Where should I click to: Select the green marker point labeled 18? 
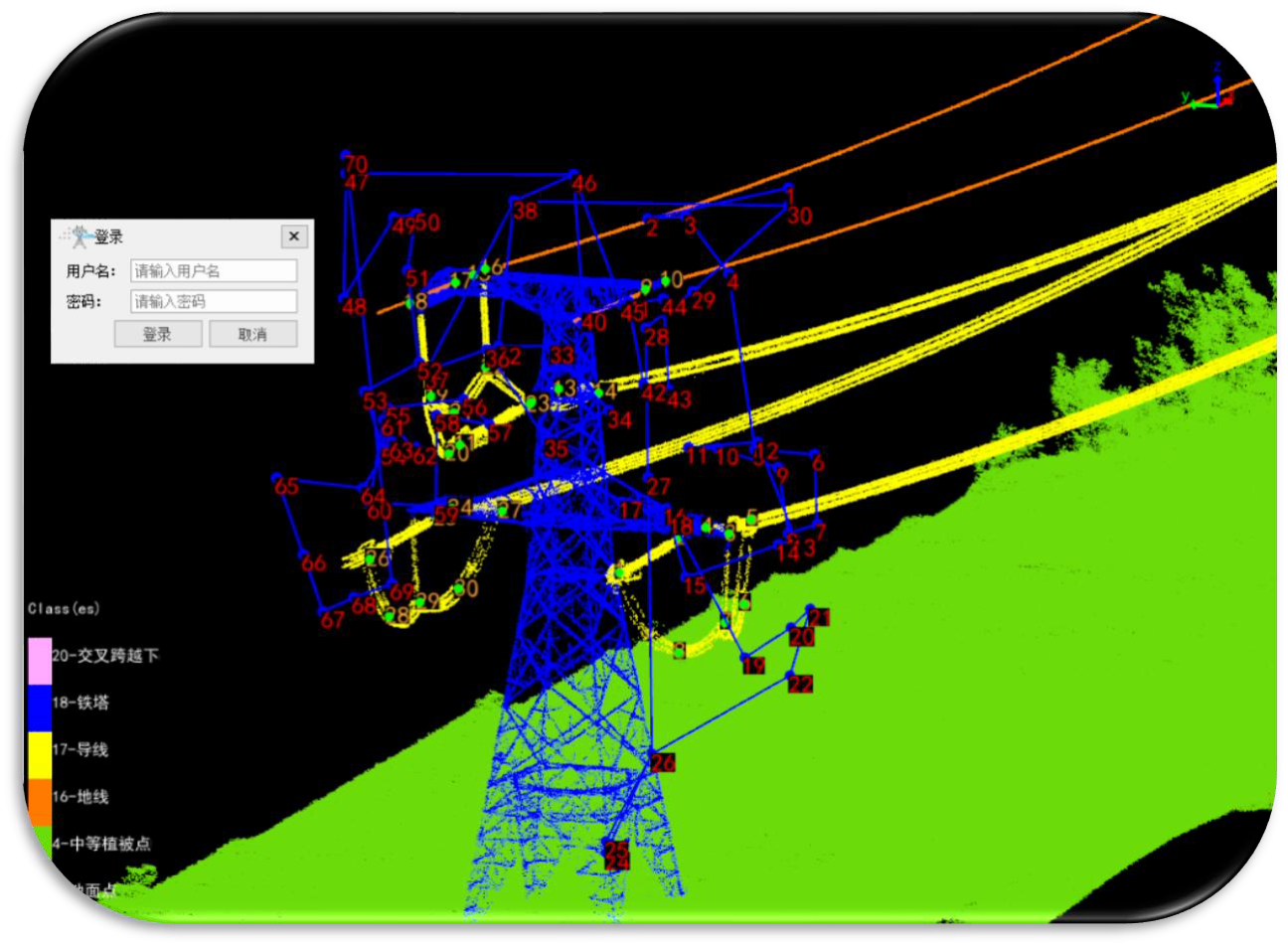pos(706,527)
